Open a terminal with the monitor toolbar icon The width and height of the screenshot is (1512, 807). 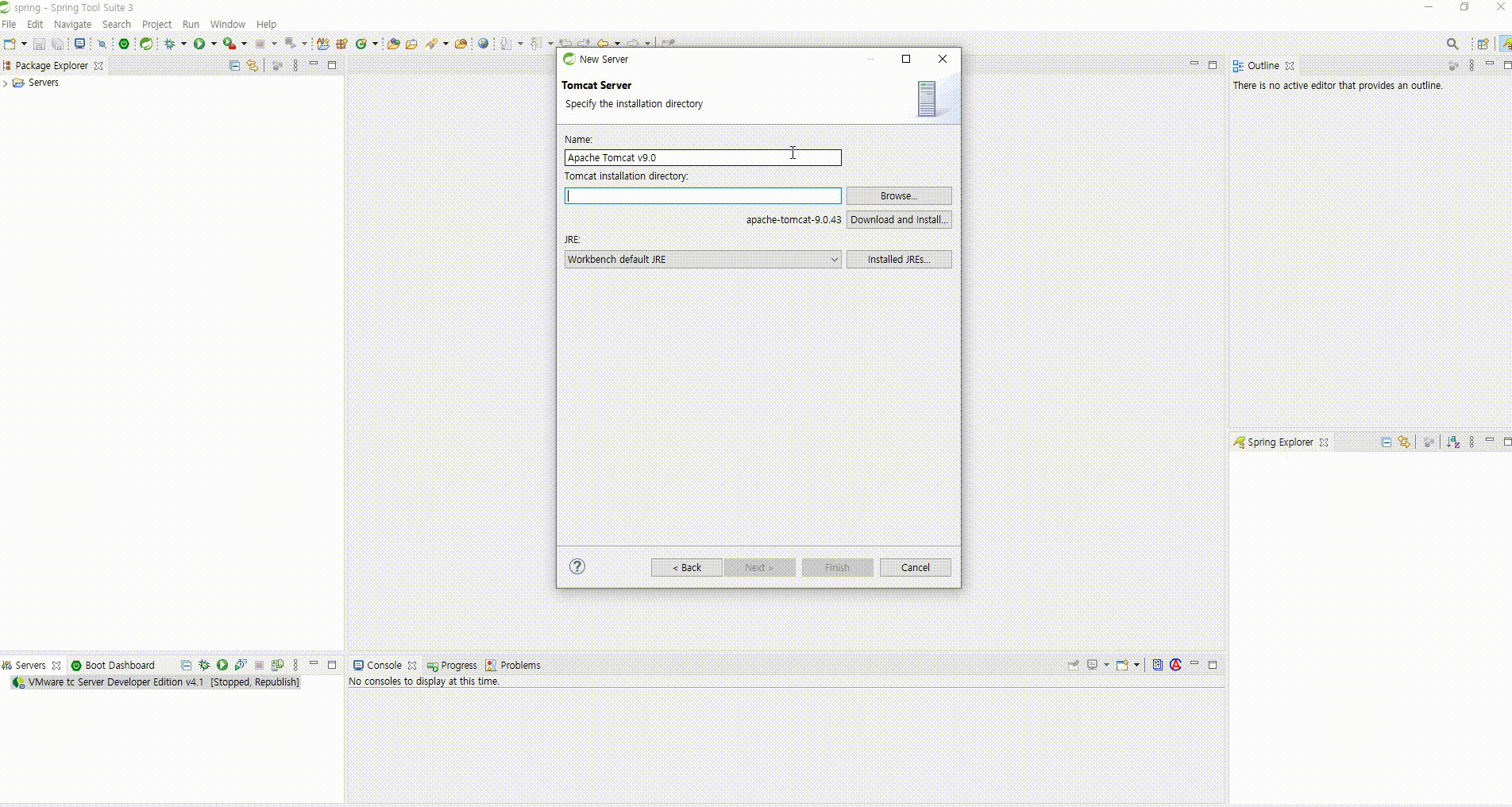pos(79,44)
